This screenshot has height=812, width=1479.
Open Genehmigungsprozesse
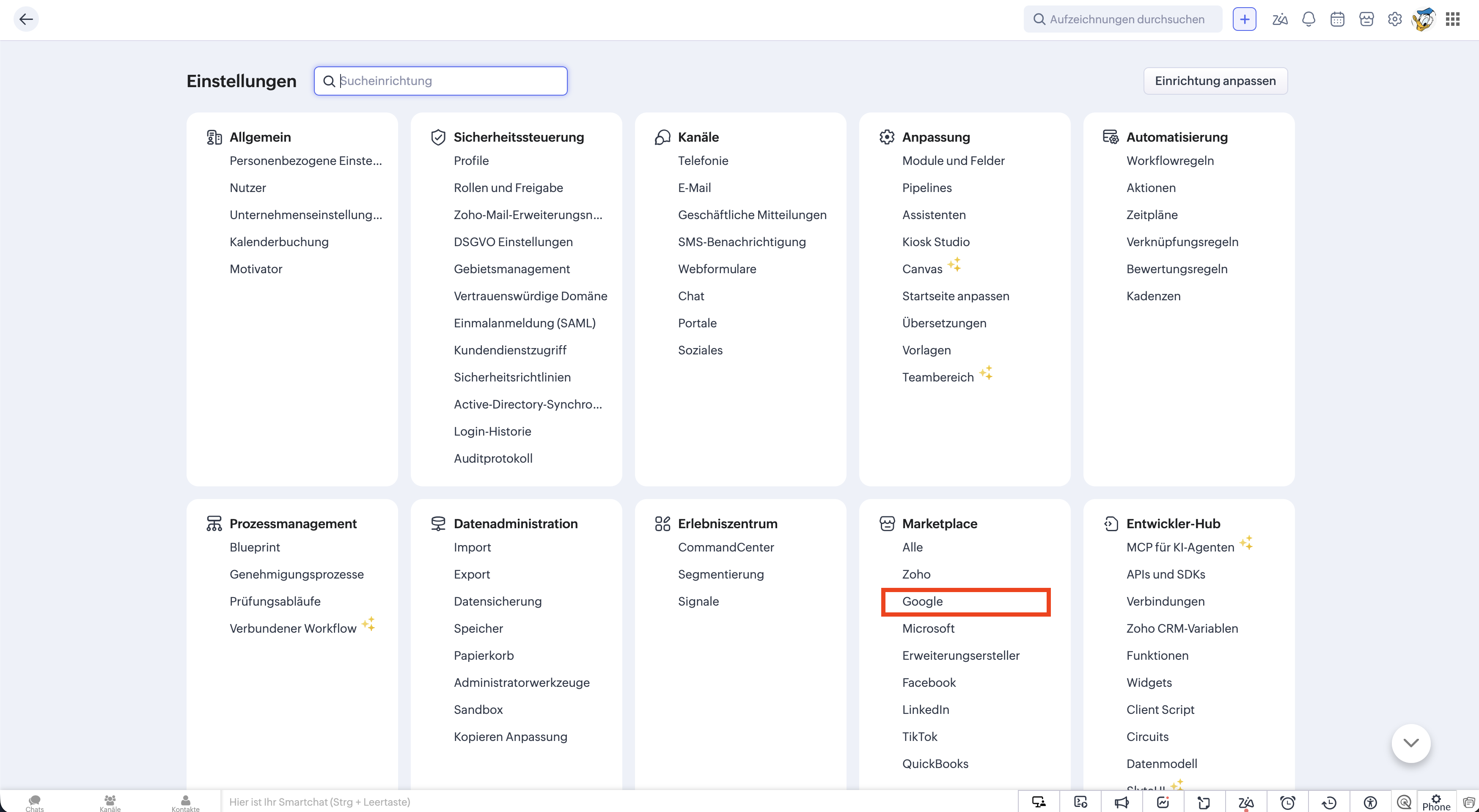pos(296,574)
